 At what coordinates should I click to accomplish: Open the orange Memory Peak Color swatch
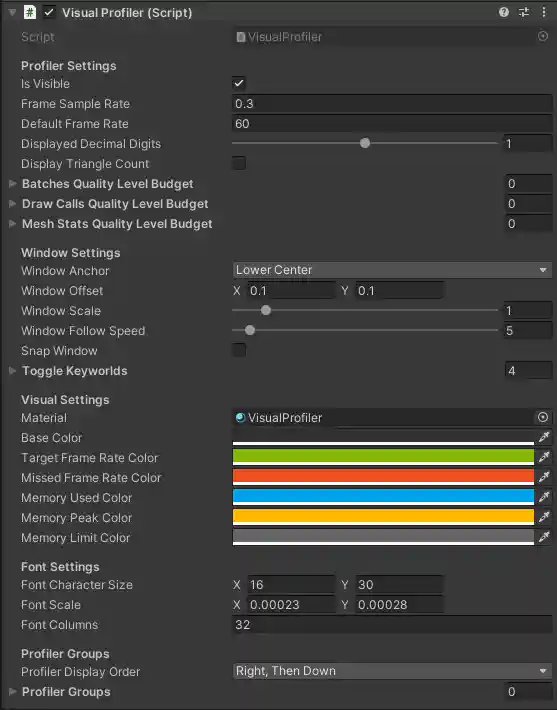coord(383,517)
